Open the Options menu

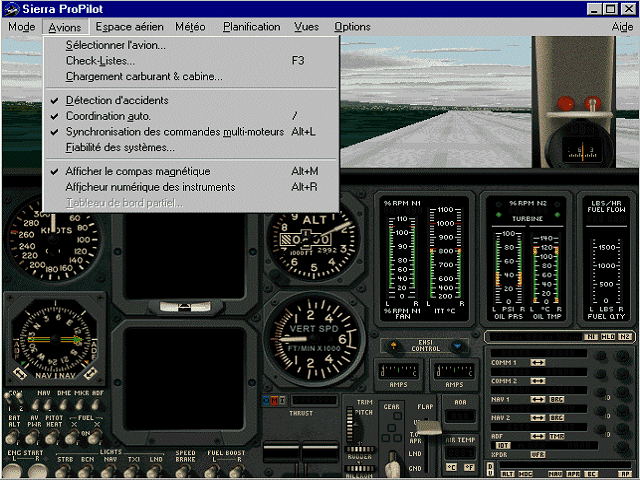click(352, 27)
